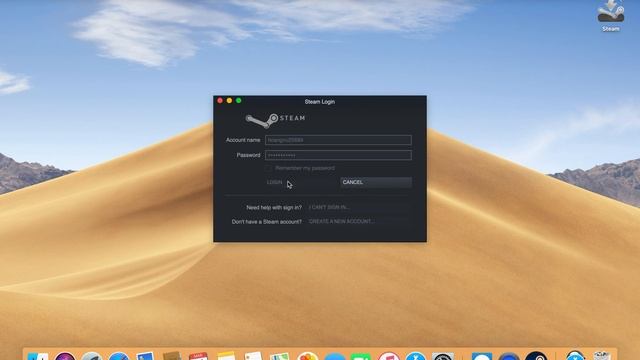Click the Password input field
The image size is (640, 360).
[x=338, y=155]
